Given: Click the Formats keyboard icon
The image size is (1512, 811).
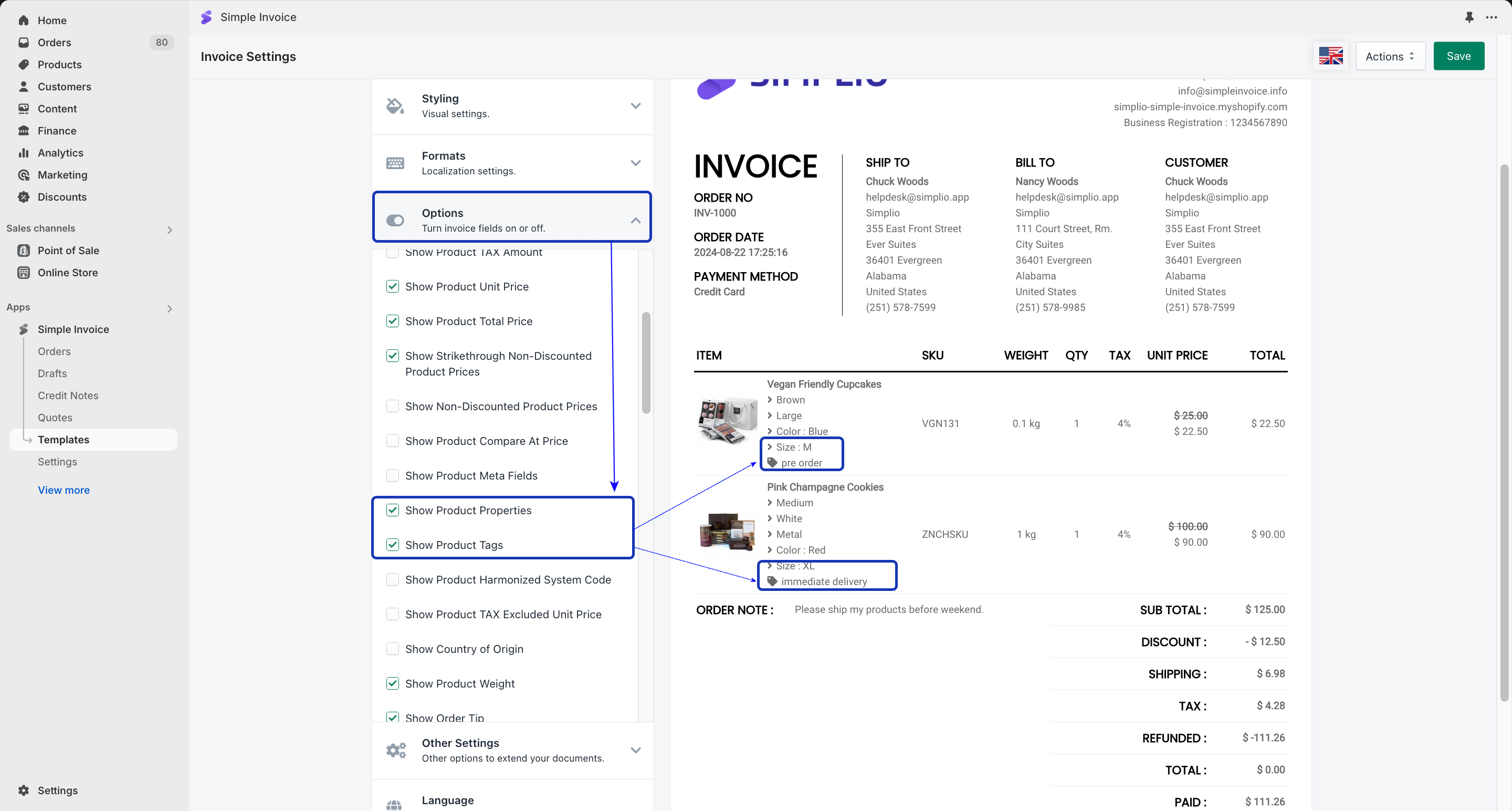Looking at the screenshot, I should pyautogui.click(x=395, y=163).
